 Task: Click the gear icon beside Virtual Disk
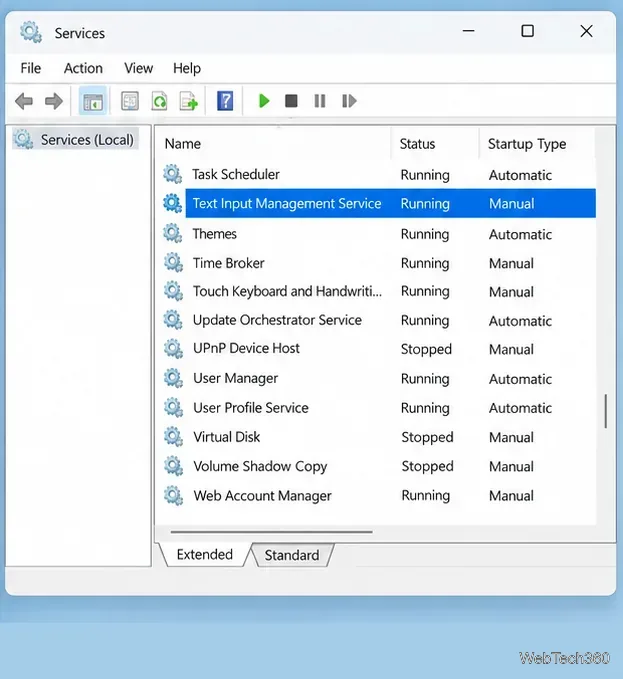click(173, 436)
